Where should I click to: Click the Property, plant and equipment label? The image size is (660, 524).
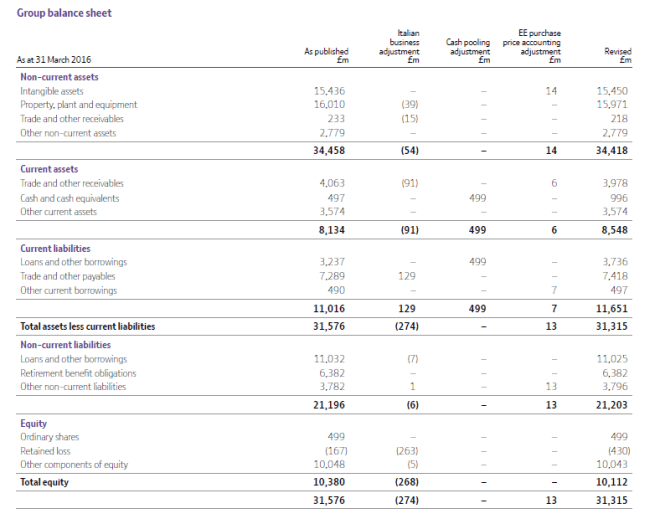point(78,104)
